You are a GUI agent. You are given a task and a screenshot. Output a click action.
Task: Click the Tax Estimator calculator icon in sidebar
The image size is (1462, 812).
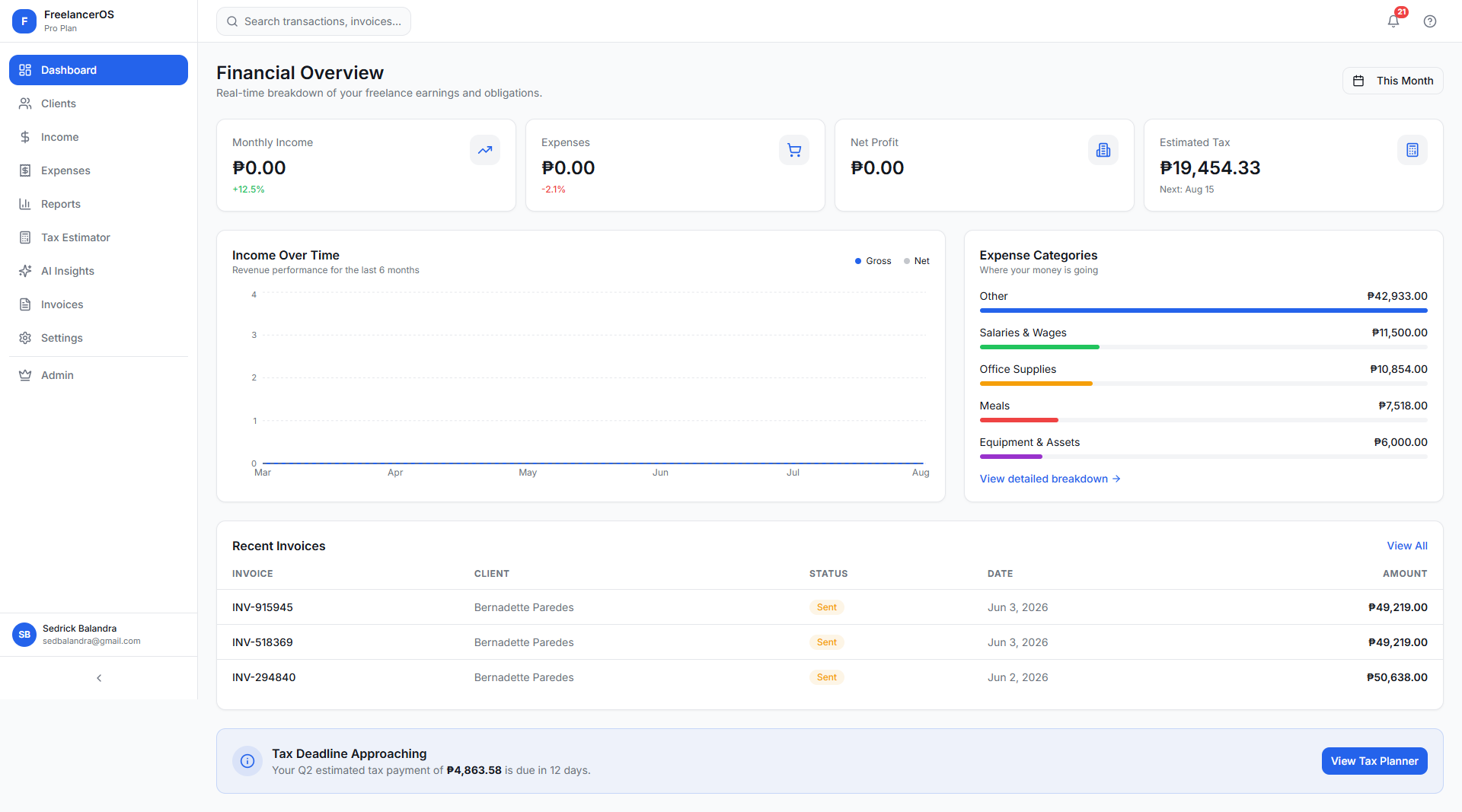click(x=25, y=237)
